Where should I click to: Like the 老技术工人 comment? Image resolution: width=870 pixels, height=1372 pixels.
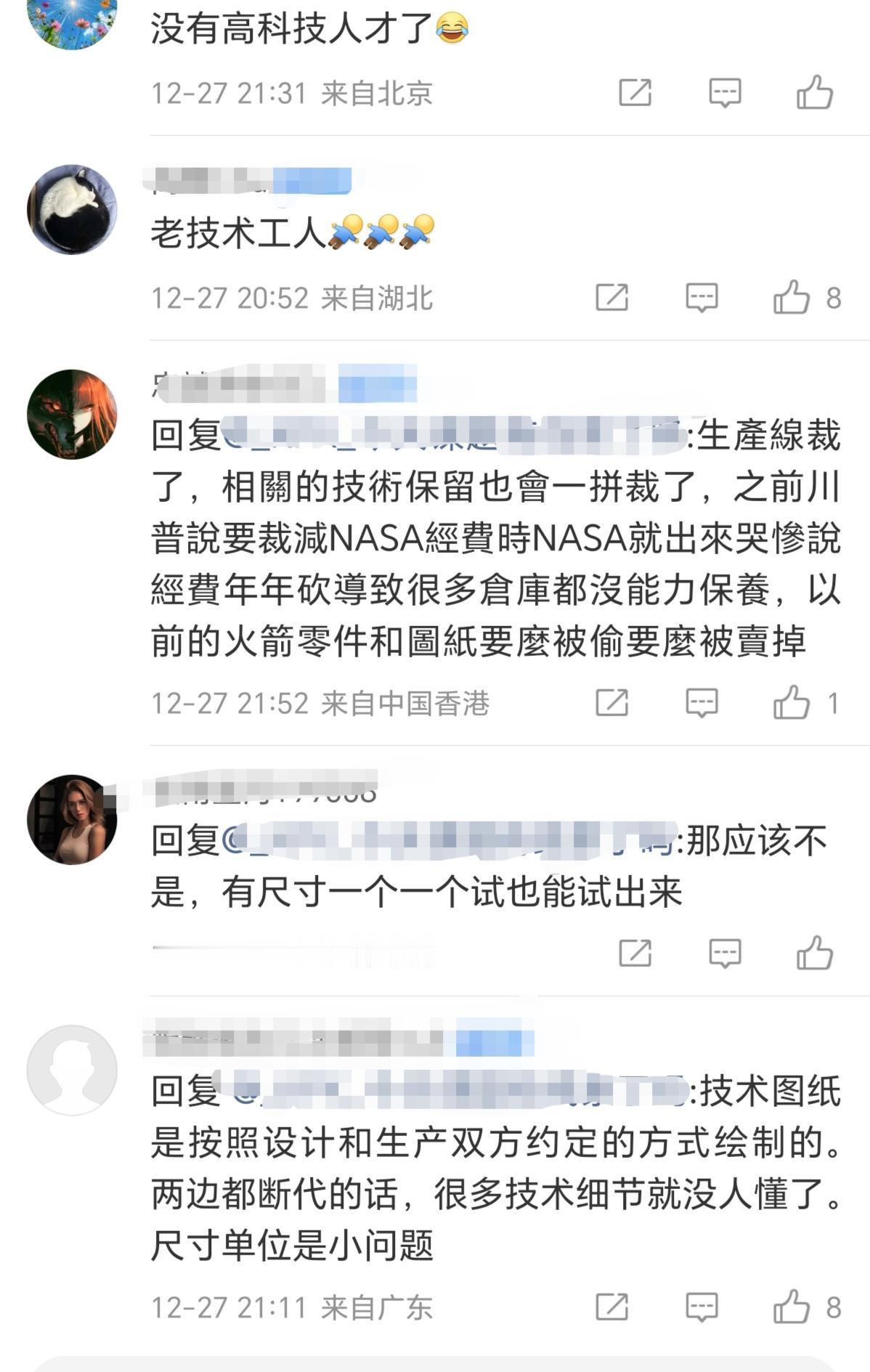[791, 297]
